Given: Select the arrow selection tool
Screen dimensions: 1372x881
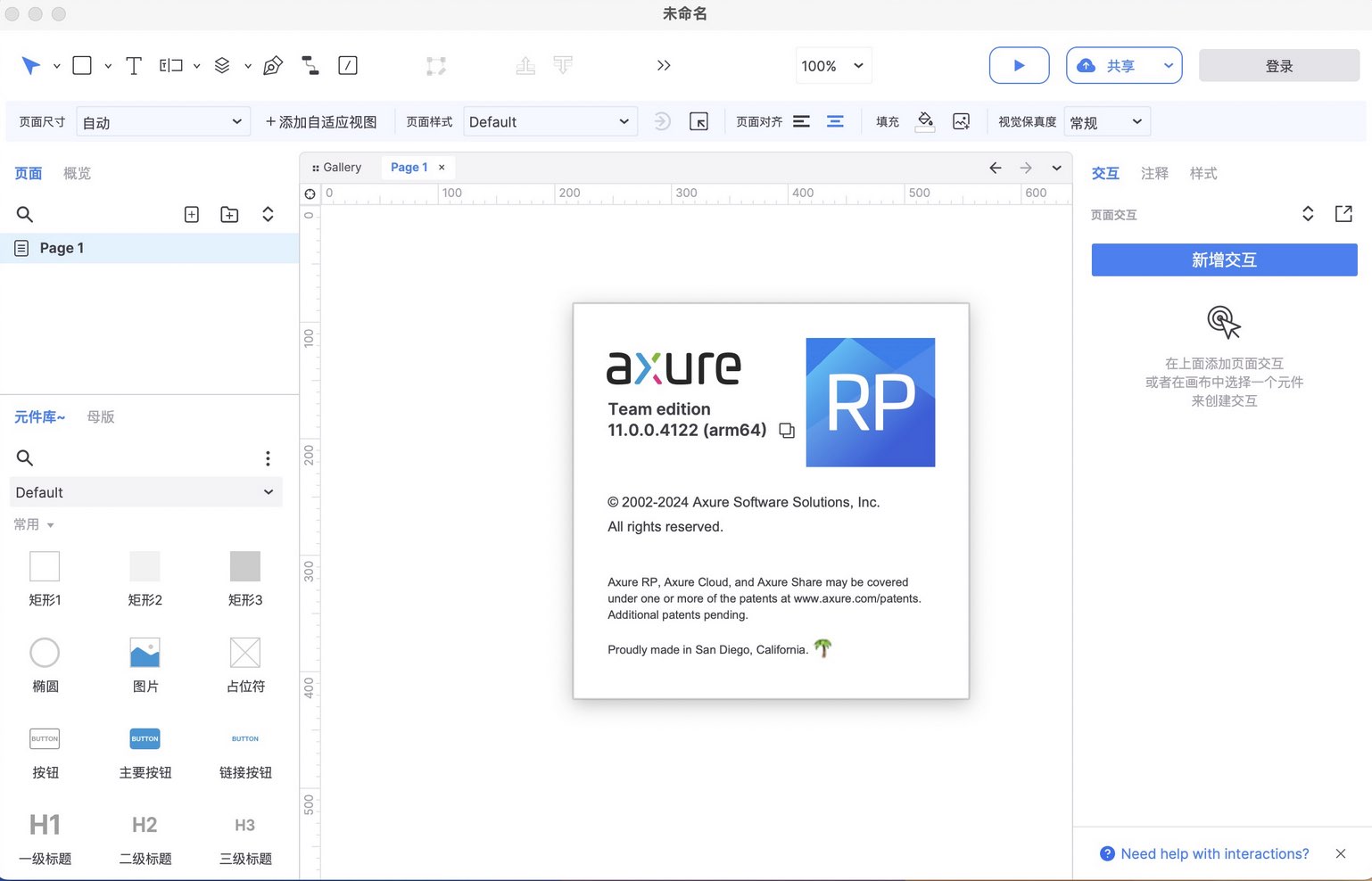Looking at the screenshot, I should pyautogui.click(x=31, y=66).
